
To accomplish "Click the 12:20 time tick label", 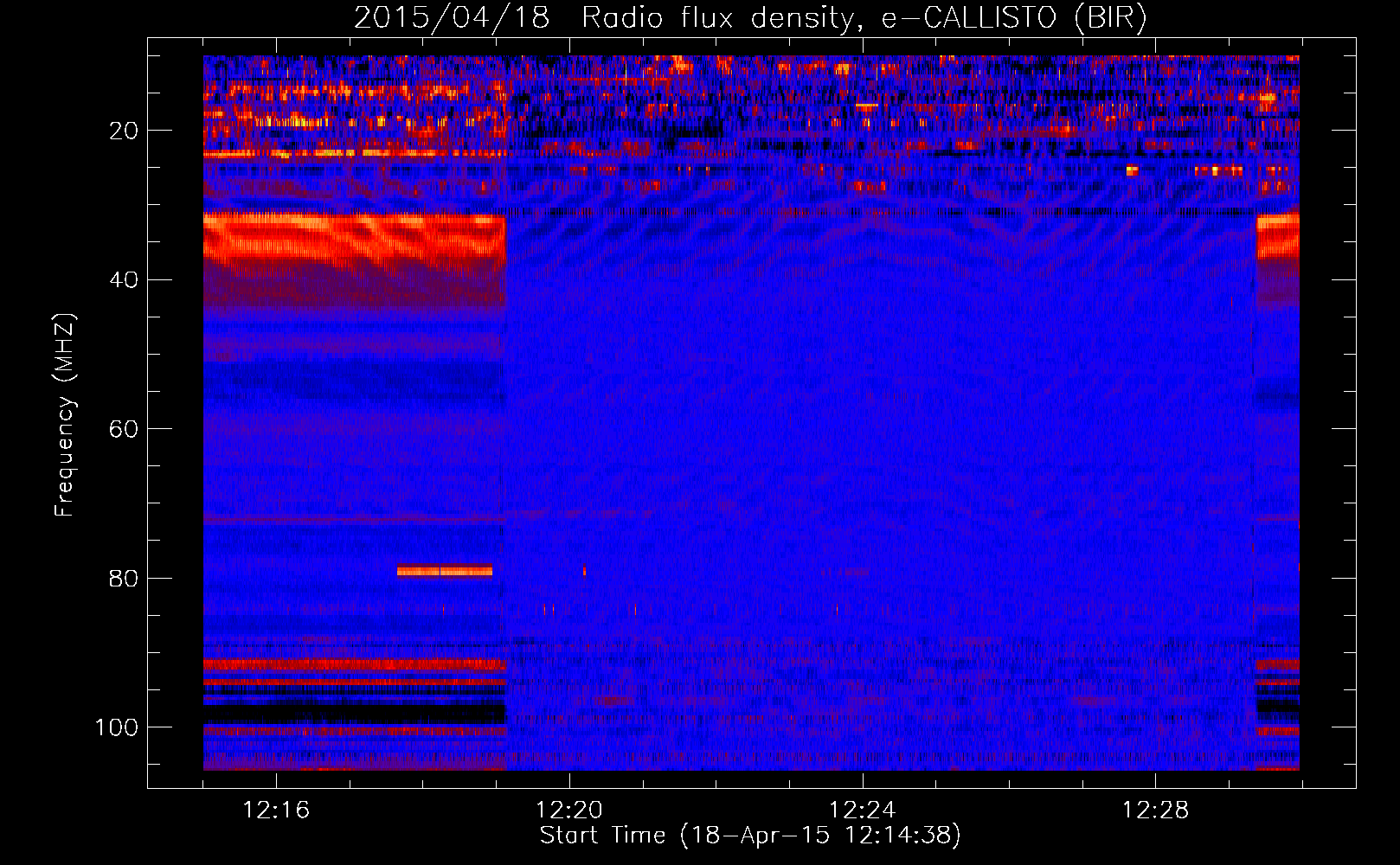I will [x=569, y=810].
